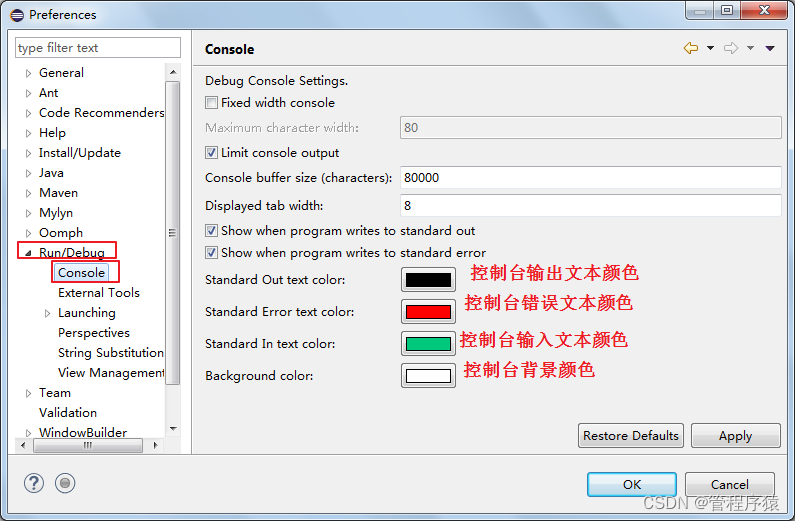795x521 pixels.
Task: Click the Restore Defaults button
Action: click(631, 435)
